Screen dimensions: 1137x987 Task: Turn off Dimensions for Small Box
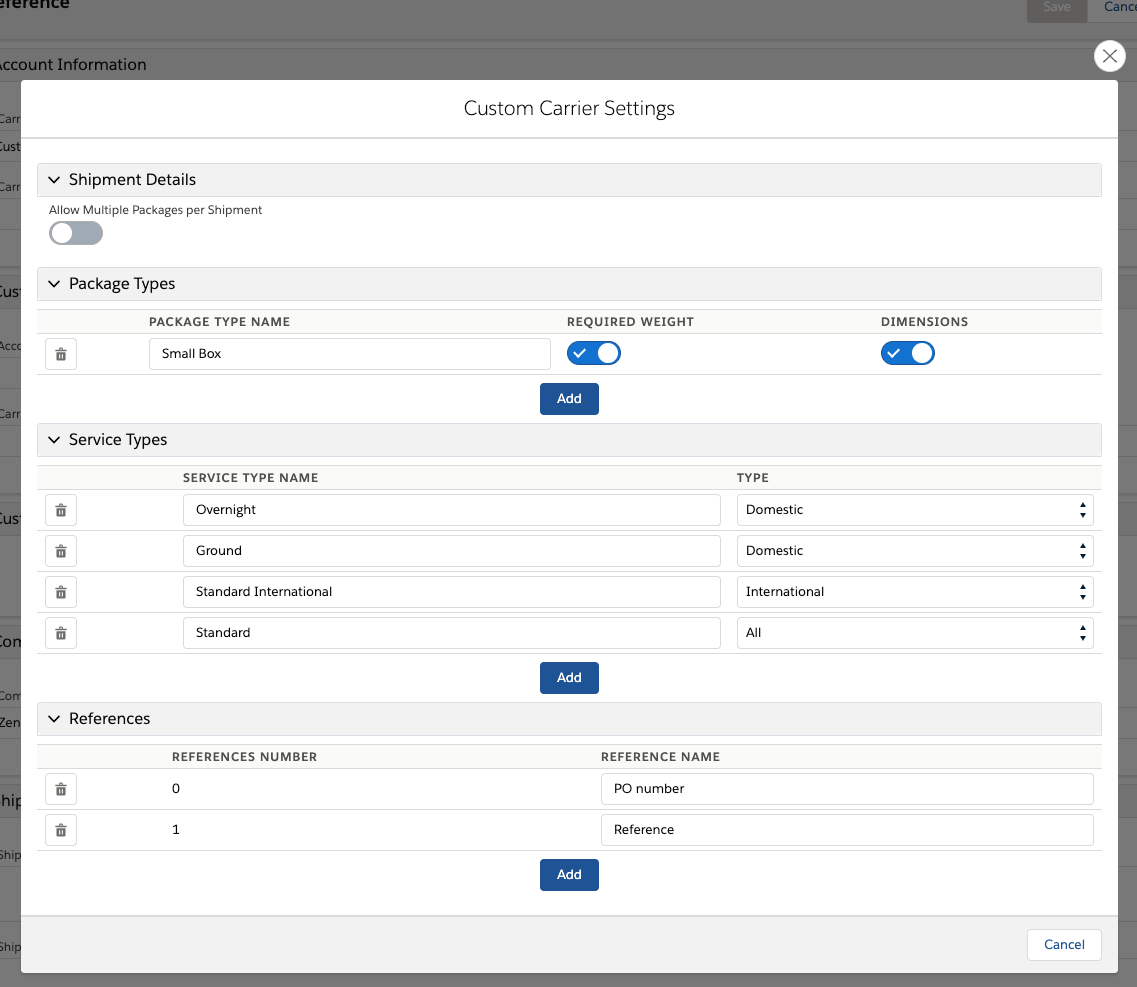(x=908, y=353)
